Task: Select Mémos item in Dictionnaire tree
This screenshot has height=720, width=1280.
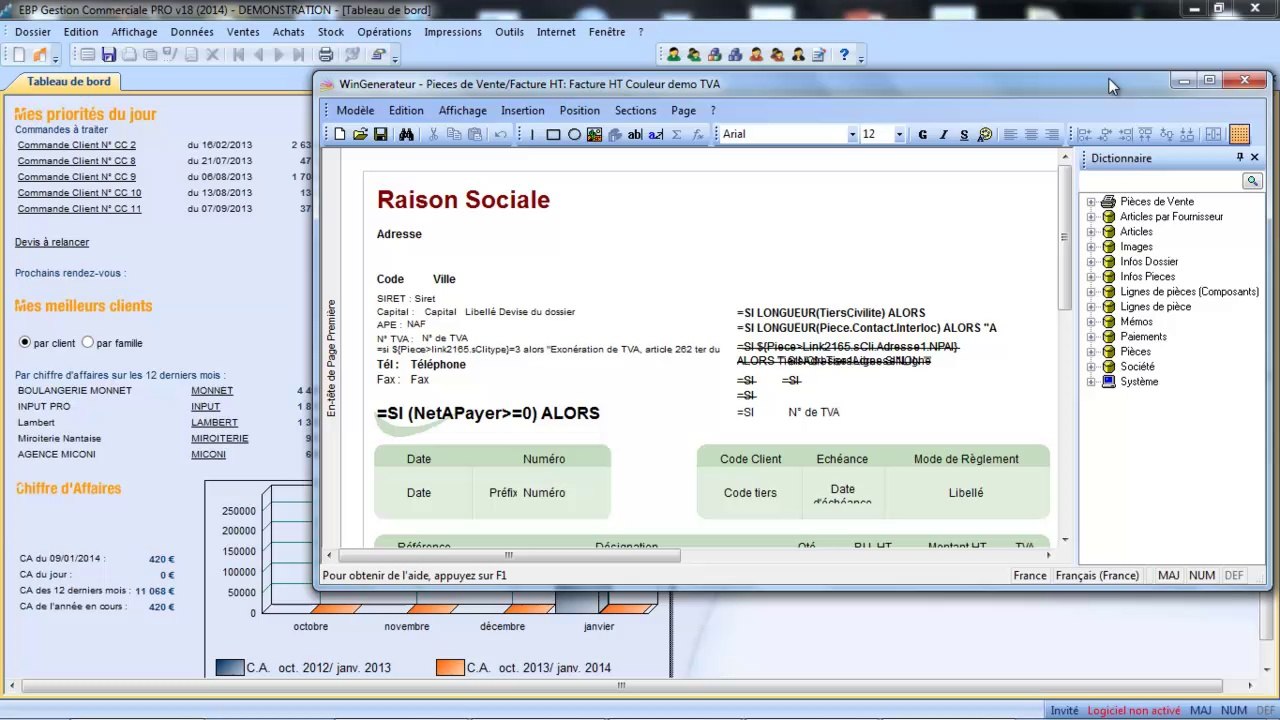Action: [x=1136, y=322]
